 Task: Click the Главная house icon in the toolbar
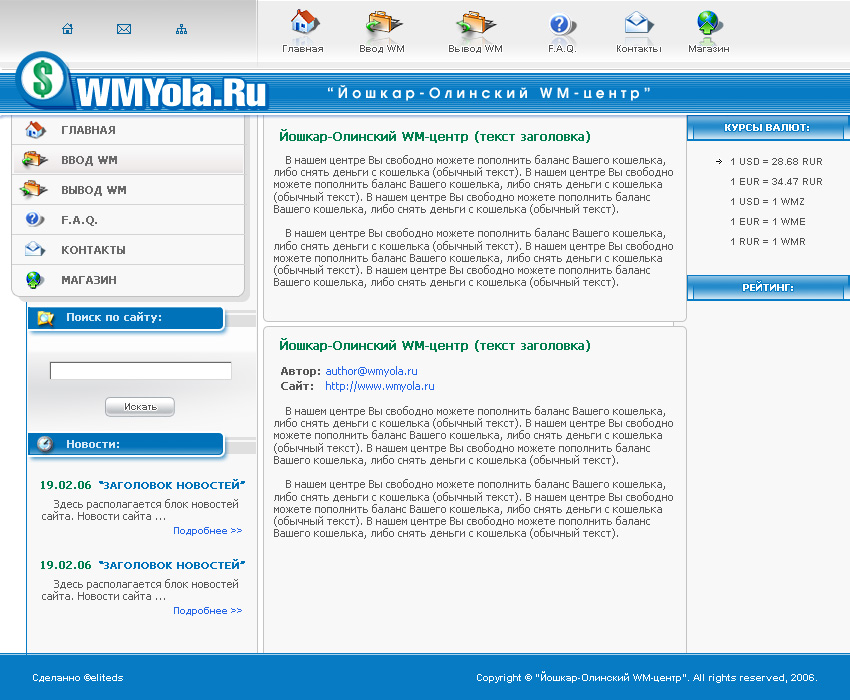(x=302, y=25)
